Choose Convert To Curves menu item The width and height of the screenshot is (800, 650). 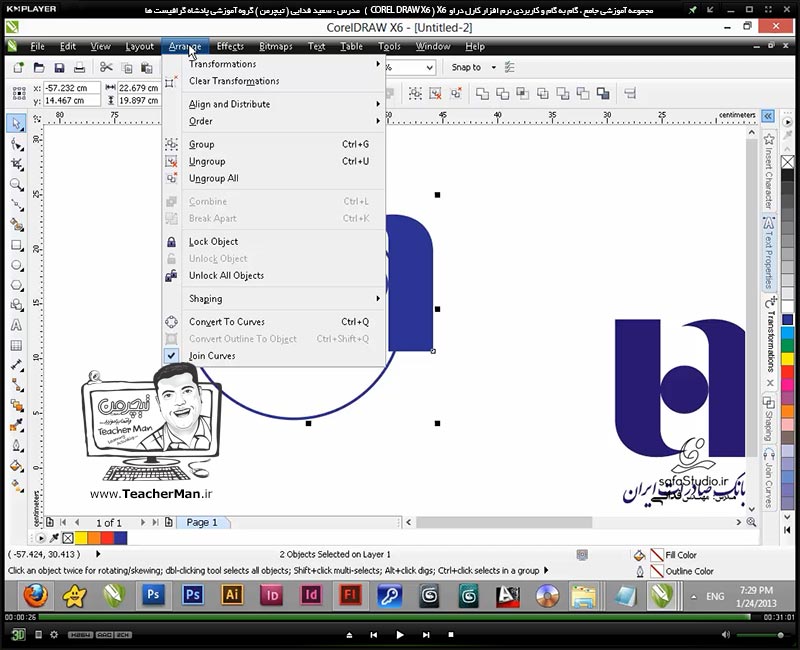click(x=274, y=322)
